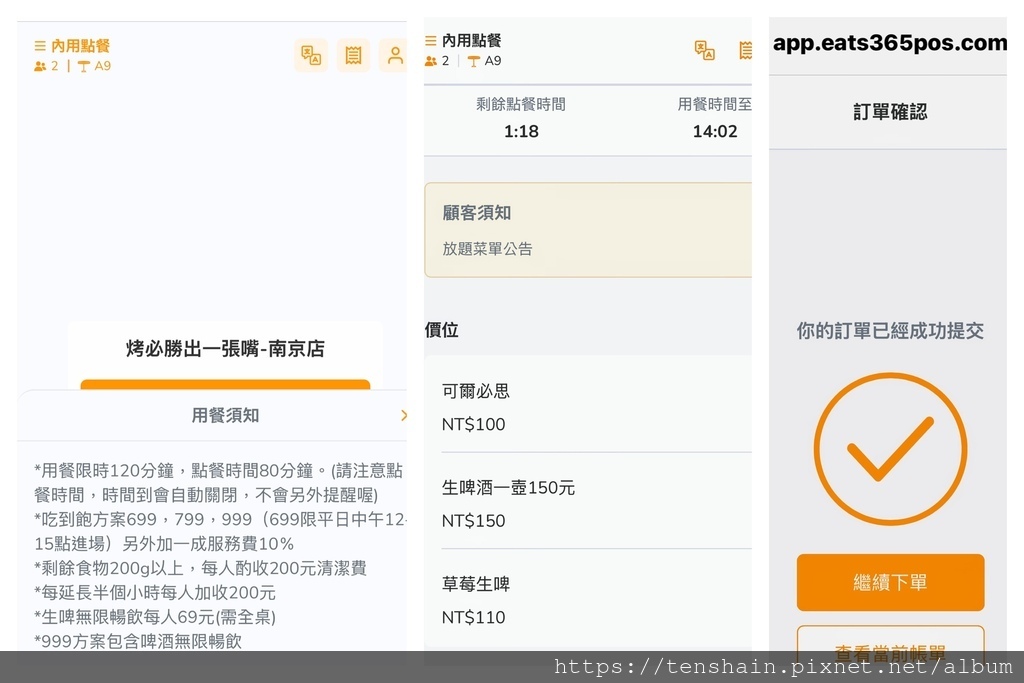The image size is (1024, 683).
Task: Click the guest count icon in left screenshot
Action: pos(40,66)
